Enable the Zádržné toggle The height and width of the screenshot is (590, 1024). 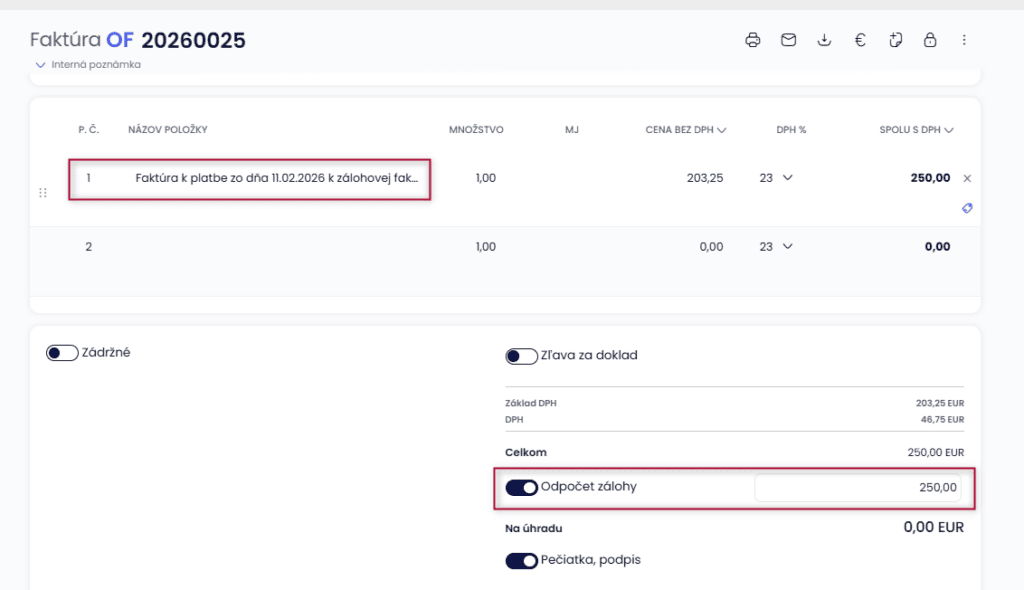click(x=62, y=353)
